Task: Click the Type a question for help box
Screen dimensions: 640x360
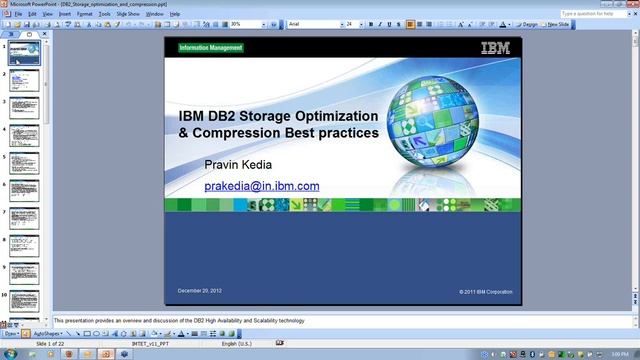Action: [593, 14]
